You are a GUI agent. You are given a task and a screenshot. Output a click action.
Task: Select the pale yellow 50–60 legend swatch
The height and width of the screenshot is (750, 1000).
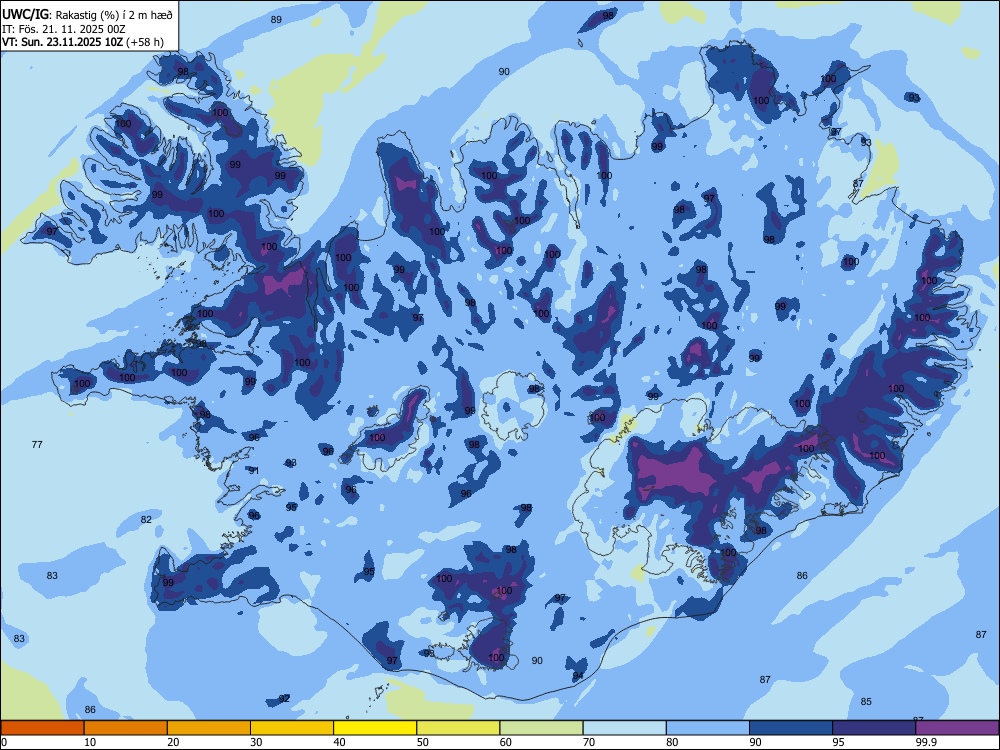pyautogui.click(x=458, y=728)
